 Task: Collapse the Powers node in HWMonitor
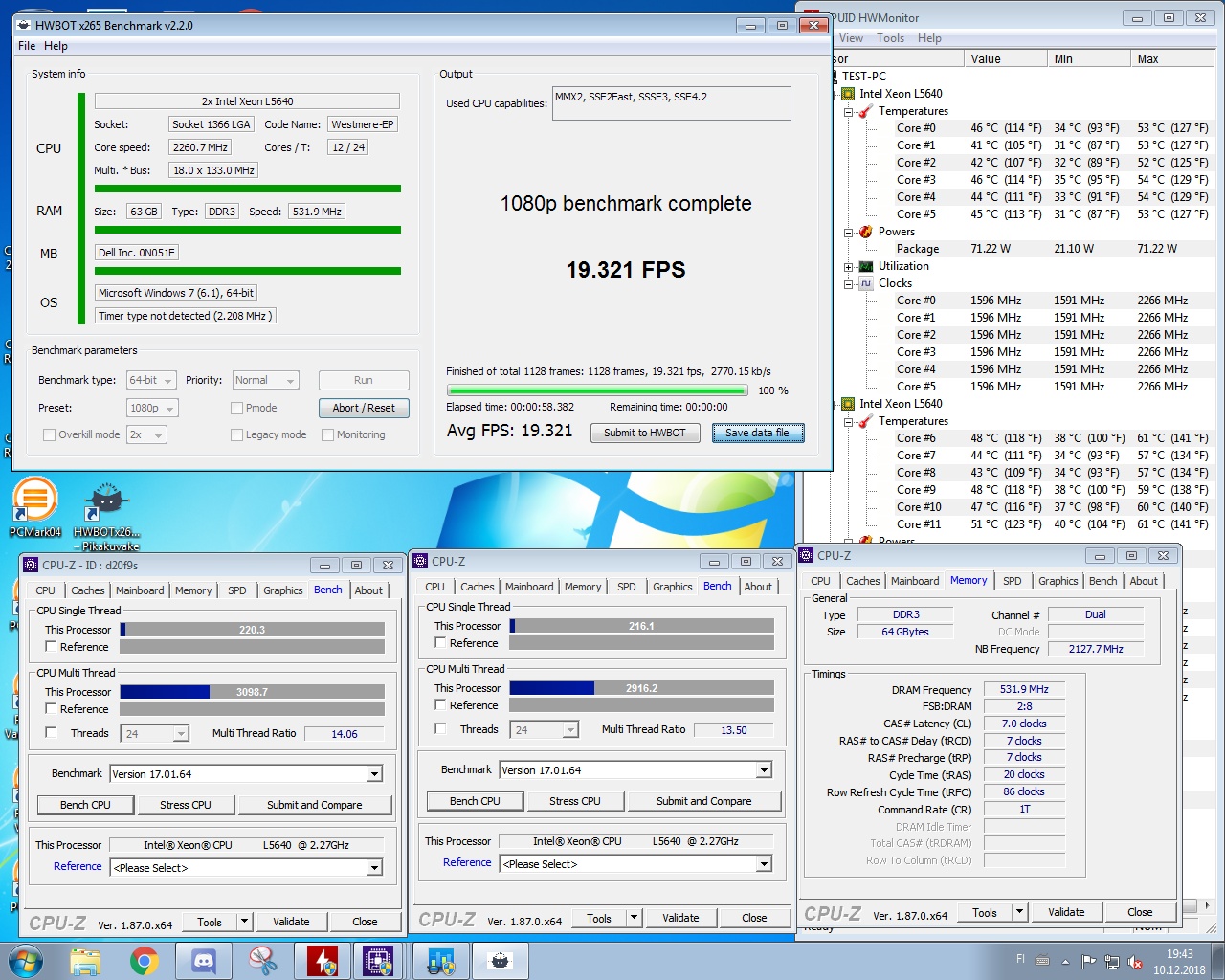coord(848,233)
